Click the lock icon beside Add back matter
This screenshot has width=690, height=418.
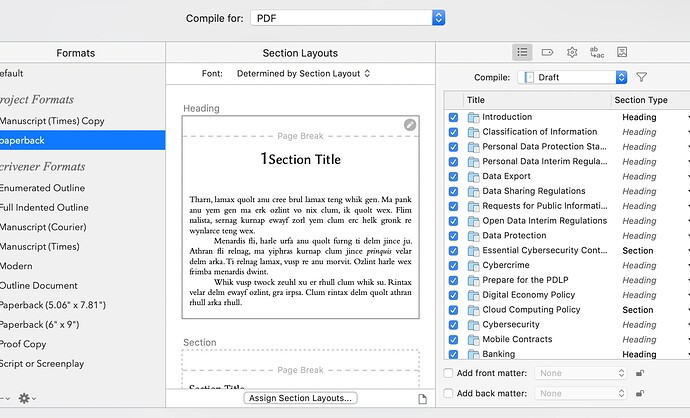(640, 393)
